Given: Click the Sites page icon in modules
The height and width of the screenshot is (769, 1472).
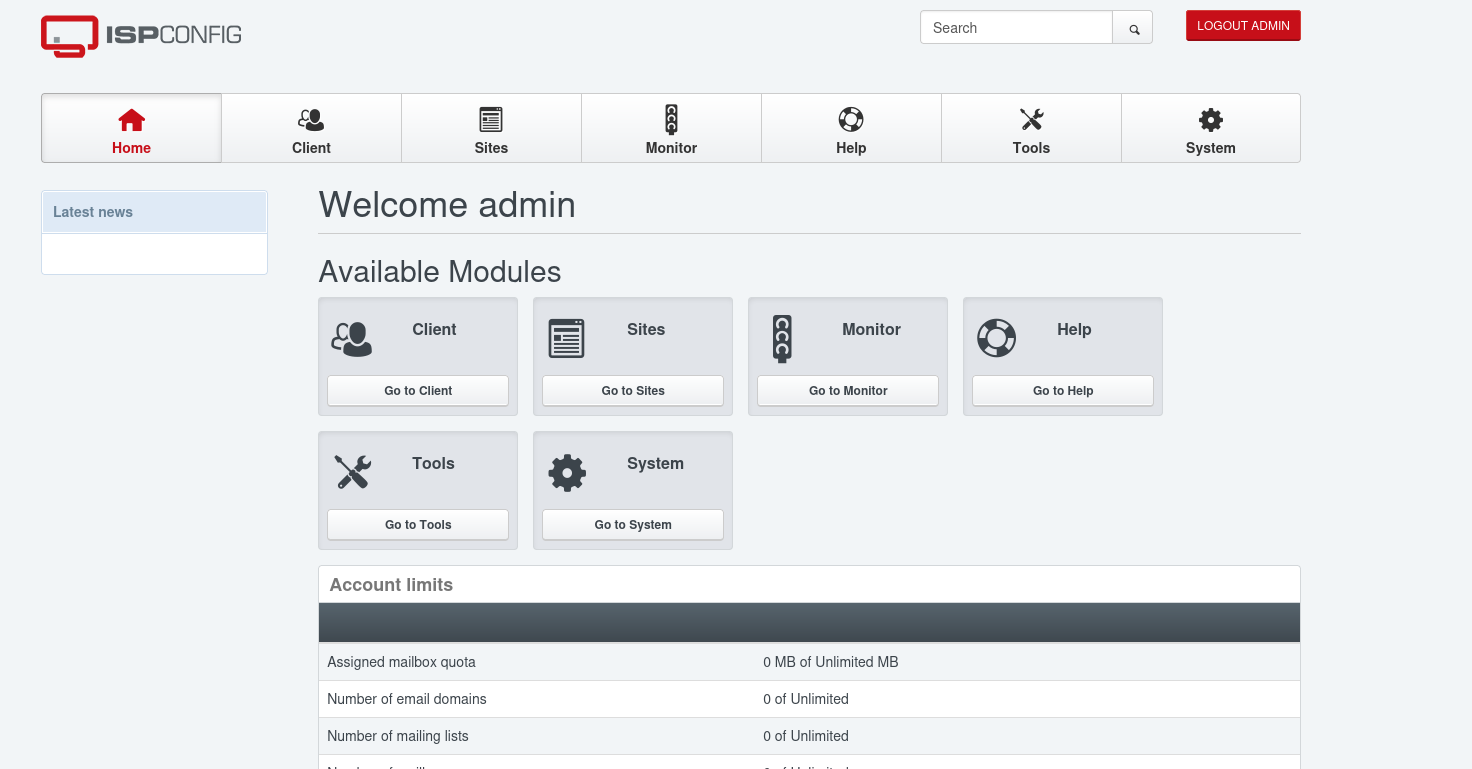Looking at the screenshot, I should point(566,339).
